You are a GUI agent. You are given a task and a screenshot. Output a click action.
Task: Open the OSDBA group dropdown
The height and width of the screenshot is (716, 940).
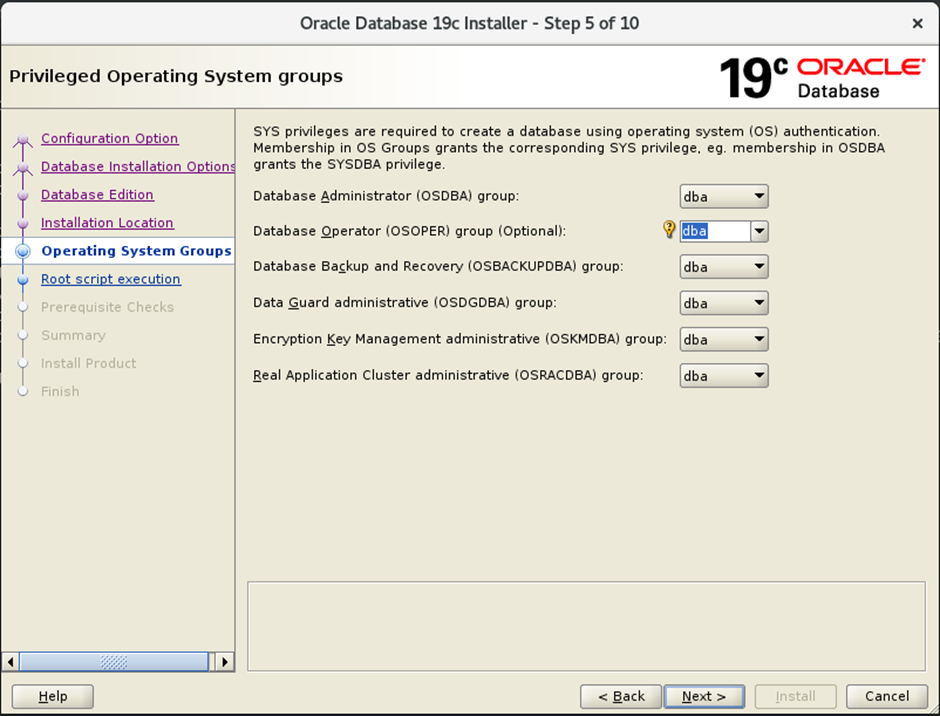tap(724, 197)
